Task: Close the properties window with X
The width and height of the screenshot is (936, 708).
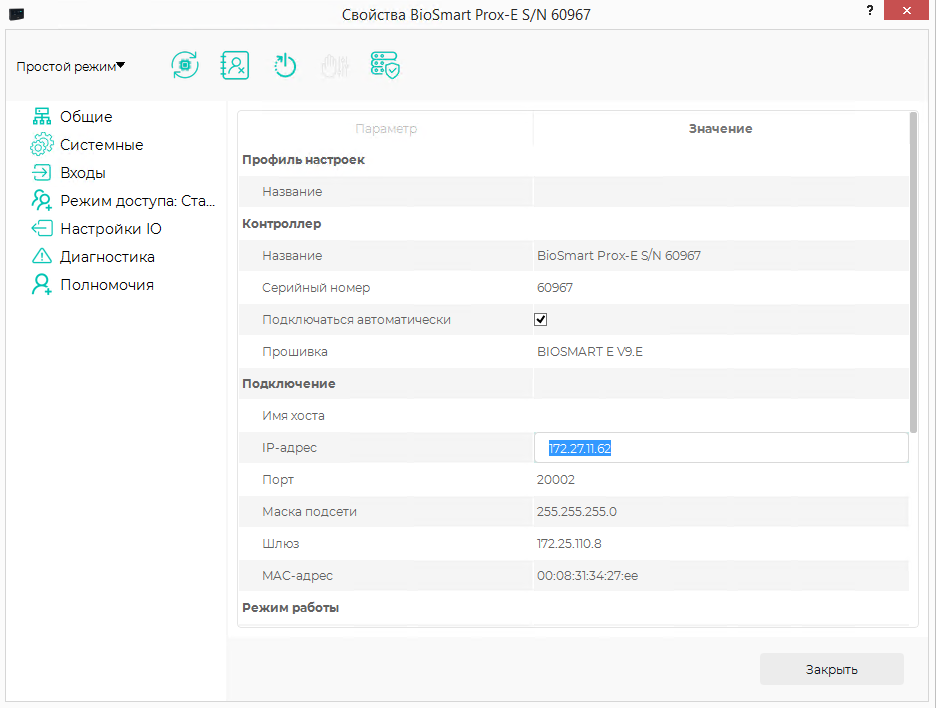Action: click(906, 10)
